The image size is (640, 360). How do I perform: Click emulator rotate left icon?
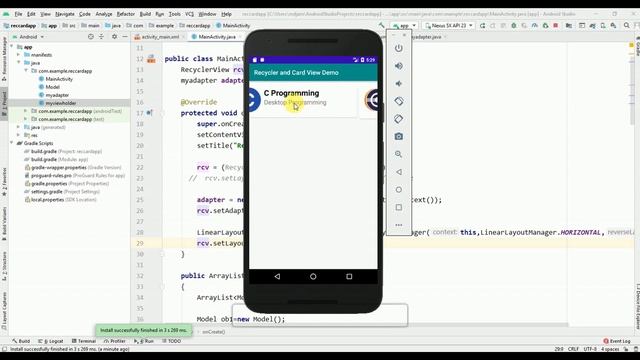click(399, 101)
